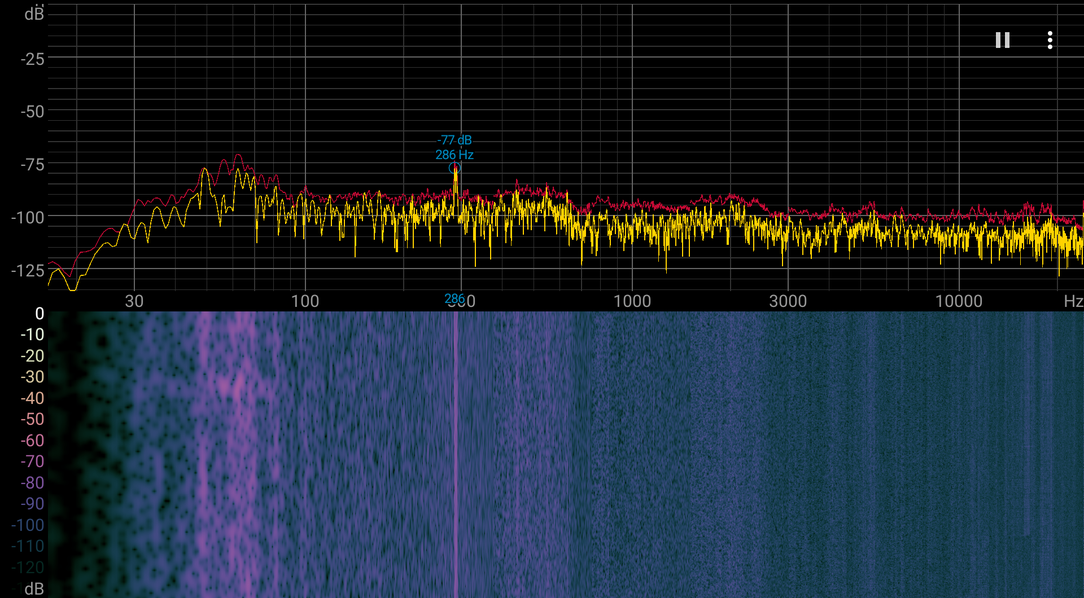Pause the live spectrum analysis

click(x=1002, y=40)
